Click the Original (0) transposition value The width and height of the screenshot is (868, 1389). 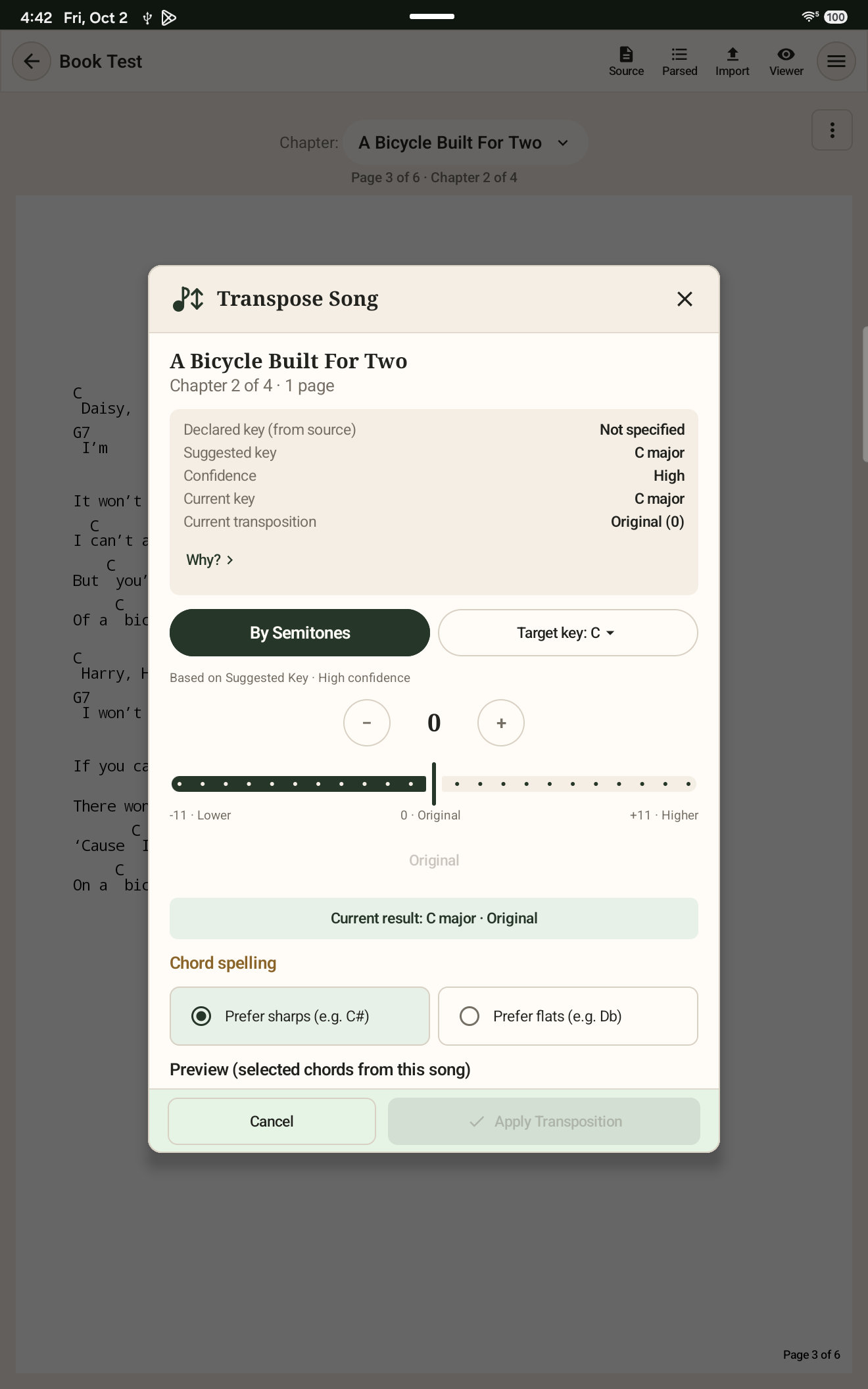click(x=647, y=522)
